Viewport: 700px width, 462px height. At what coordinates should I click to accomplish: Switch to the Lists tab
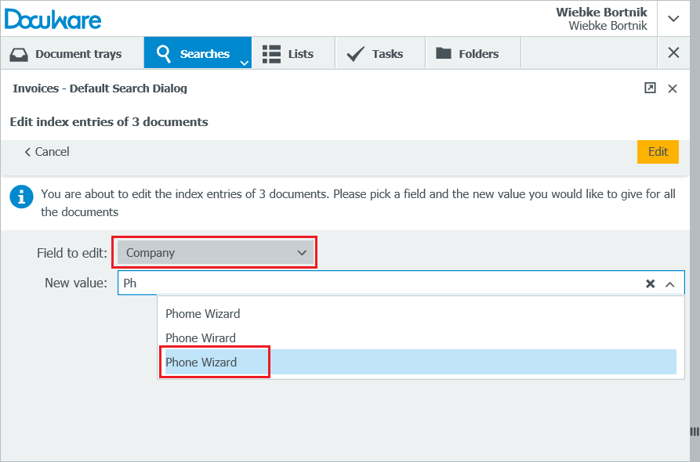[x=290, y=54]
